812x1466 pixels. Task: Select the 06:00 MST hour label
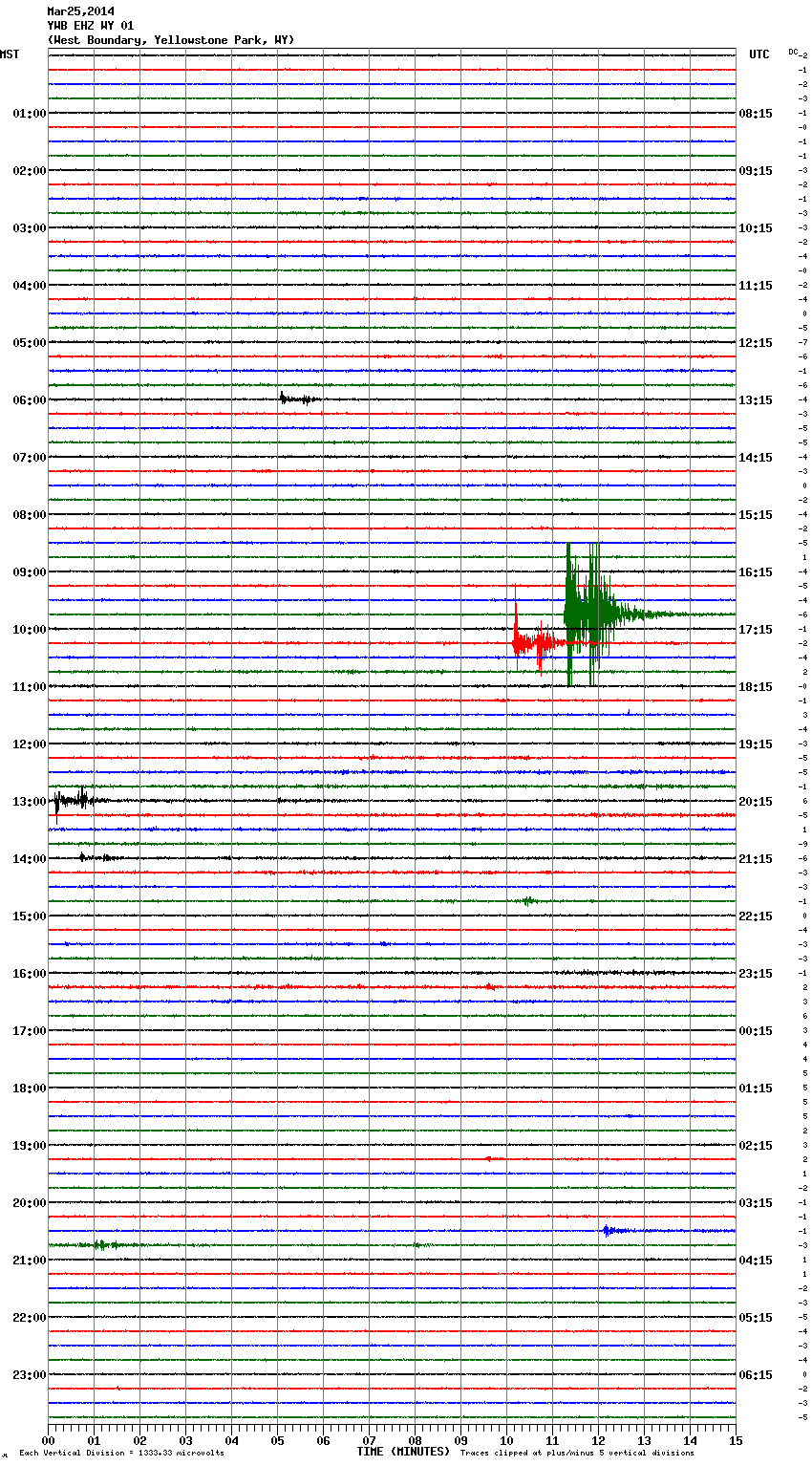pyautogui.click(x=29, y=400)
